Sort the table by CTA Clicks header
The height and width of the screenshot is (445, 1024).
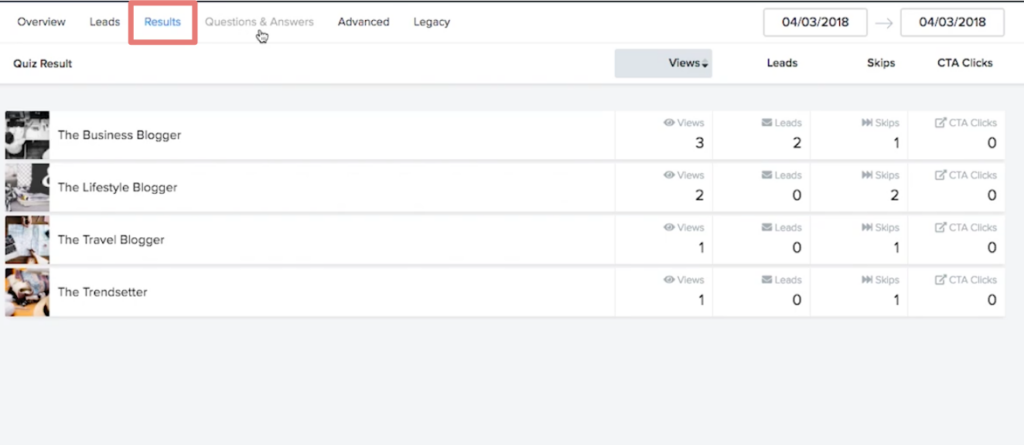965,63
